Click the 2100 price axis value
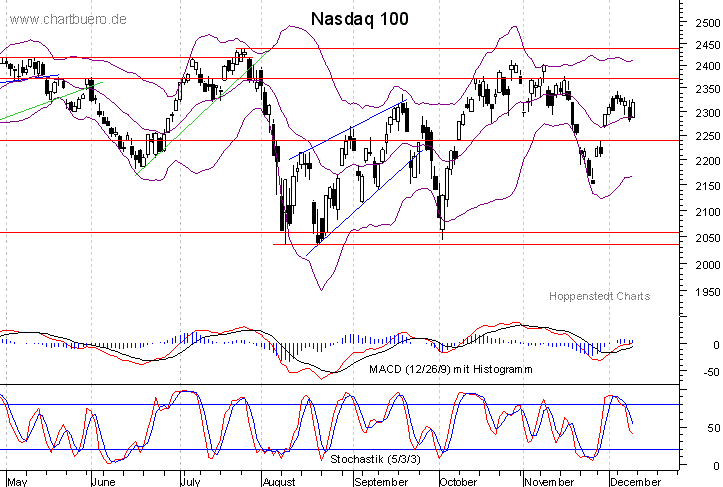This screenshot has height=487, width=723. 707,212
